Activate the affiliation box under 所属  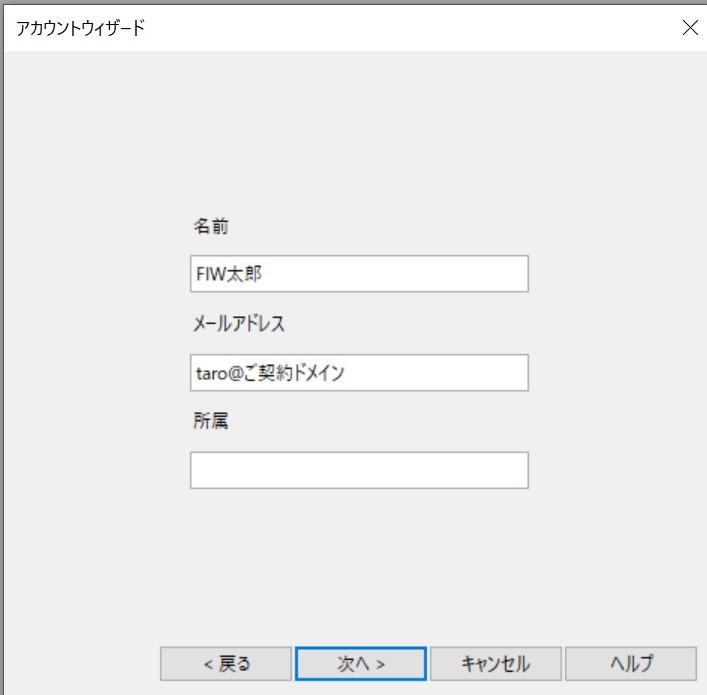[x=359, y=470]
